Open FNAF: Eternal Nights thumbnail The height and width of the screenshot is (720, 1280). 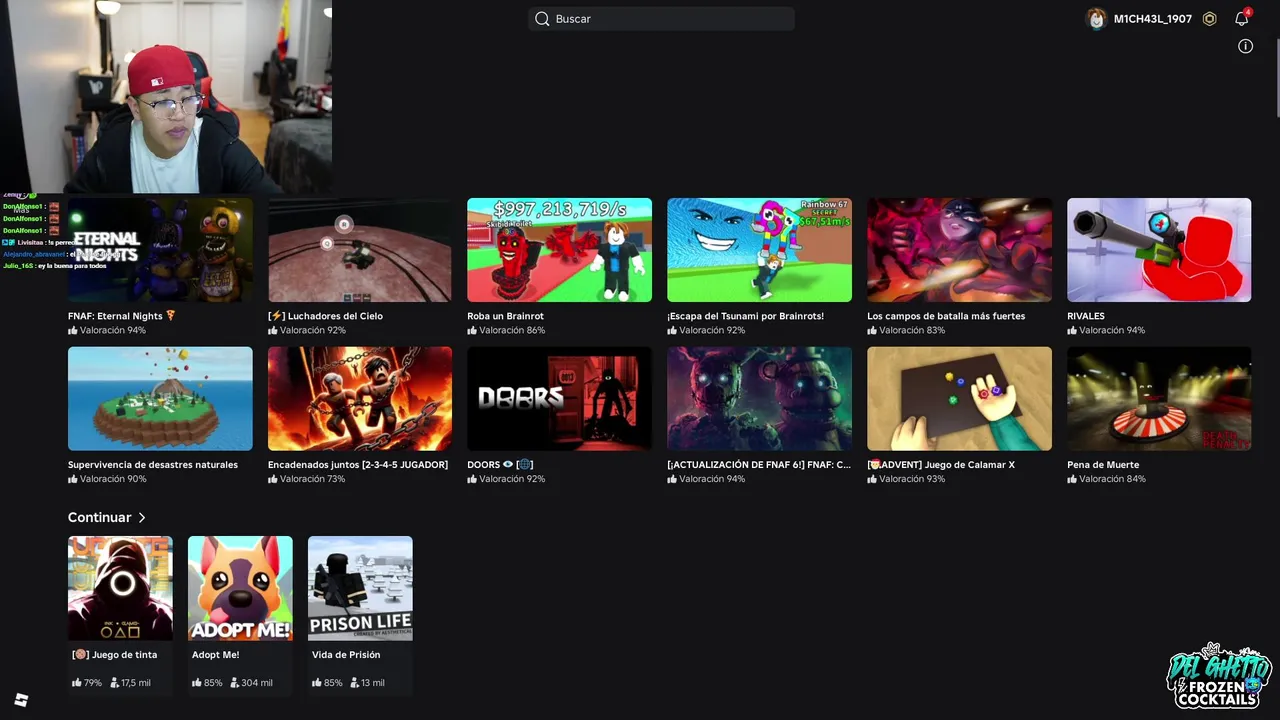tap(160, 250)
